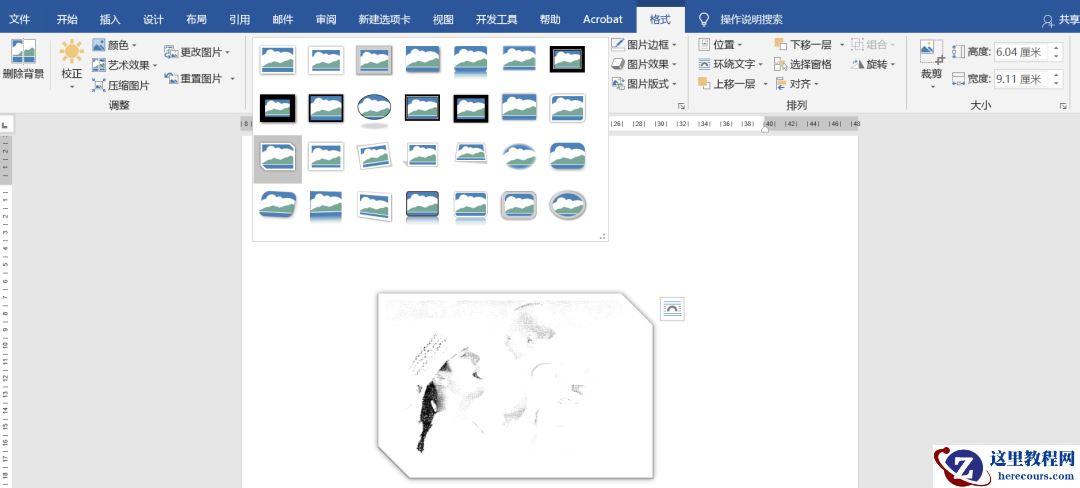Apply the Soft Edge Oval picture style

pos(519,156)
